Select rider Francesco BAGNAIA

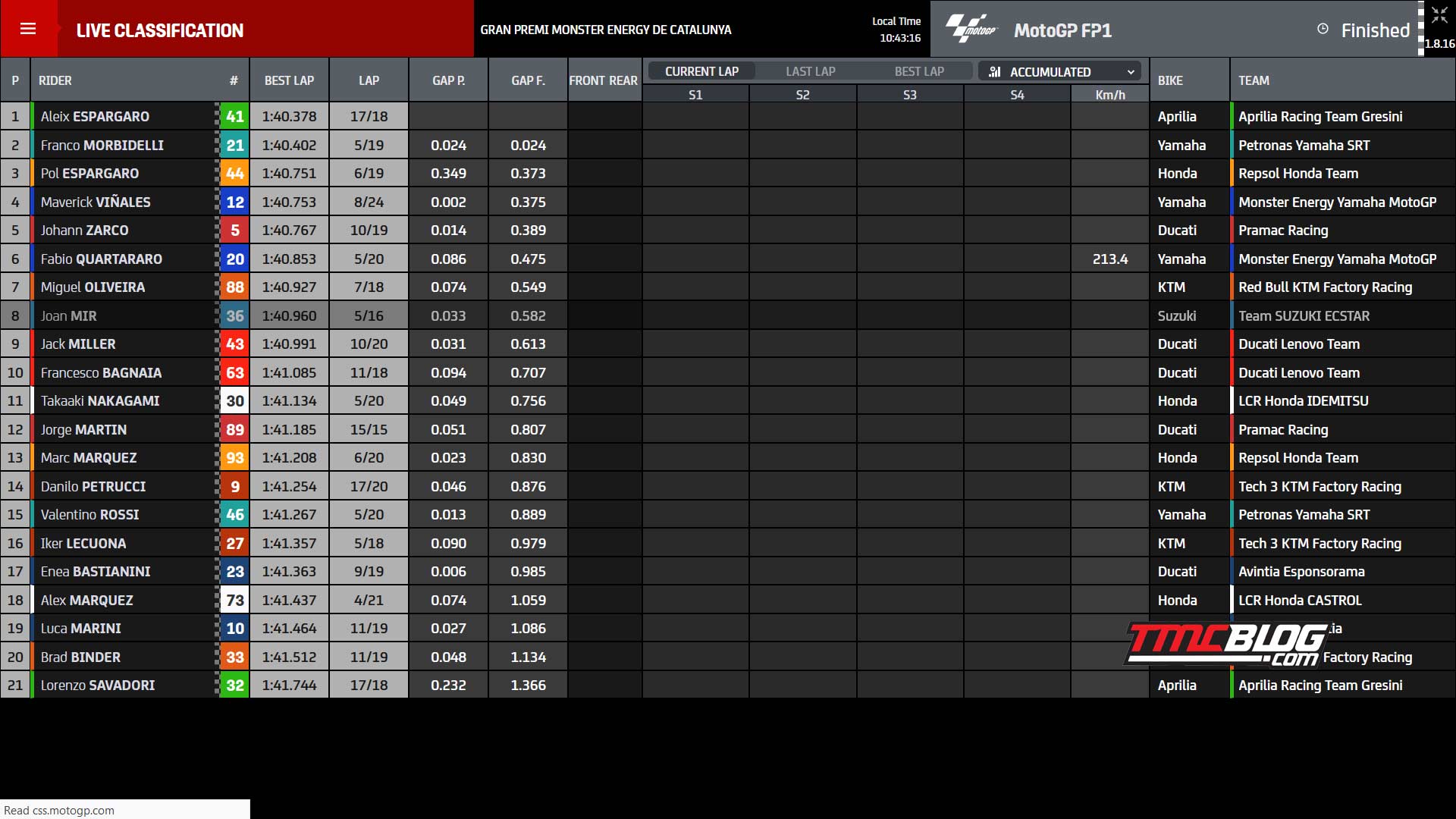(x=101, y=372)
